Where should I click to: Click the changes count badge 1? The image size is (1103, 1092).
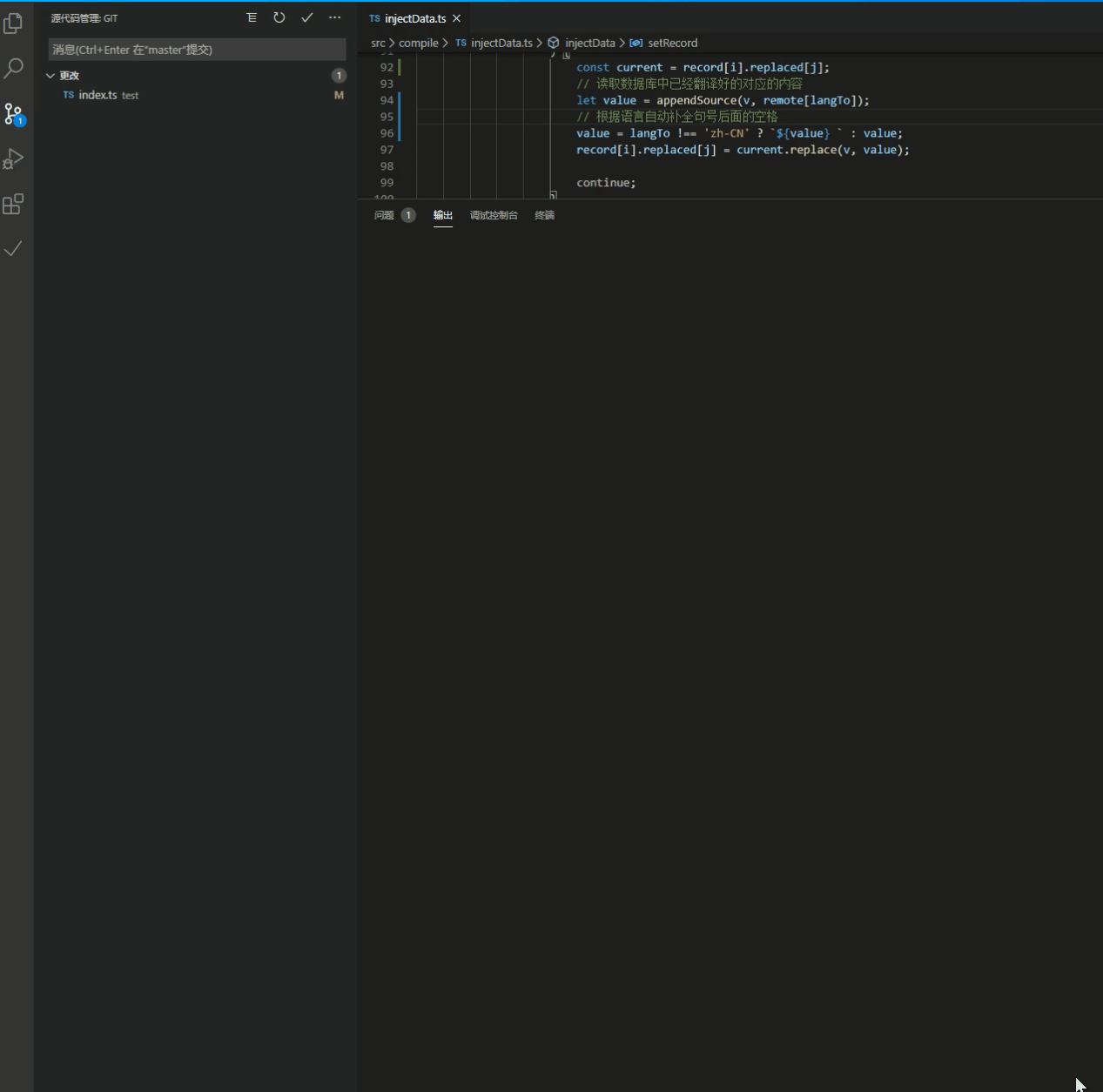point(339,76)
